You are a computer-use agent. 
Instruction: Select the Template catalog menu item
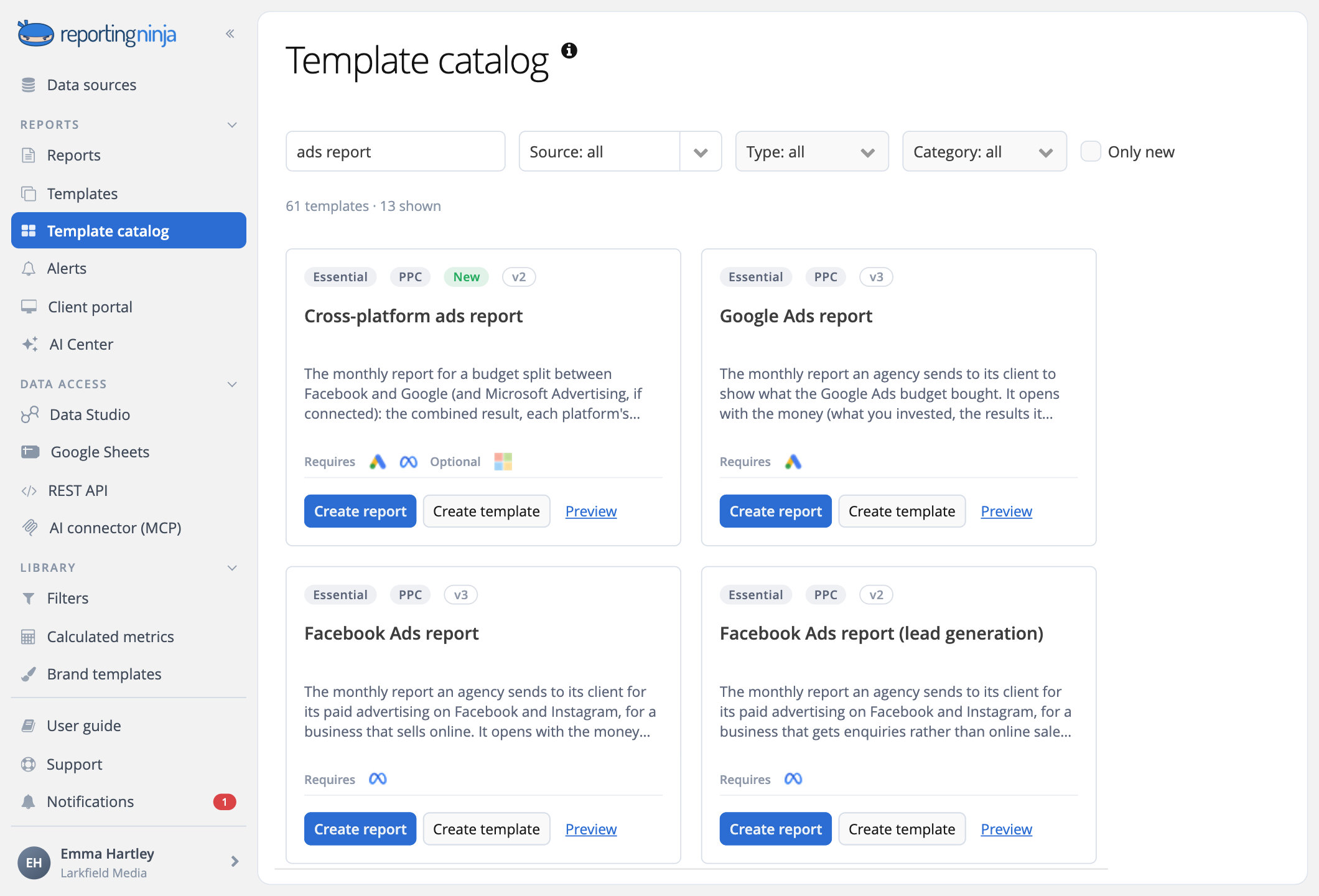tap(129, 230)
